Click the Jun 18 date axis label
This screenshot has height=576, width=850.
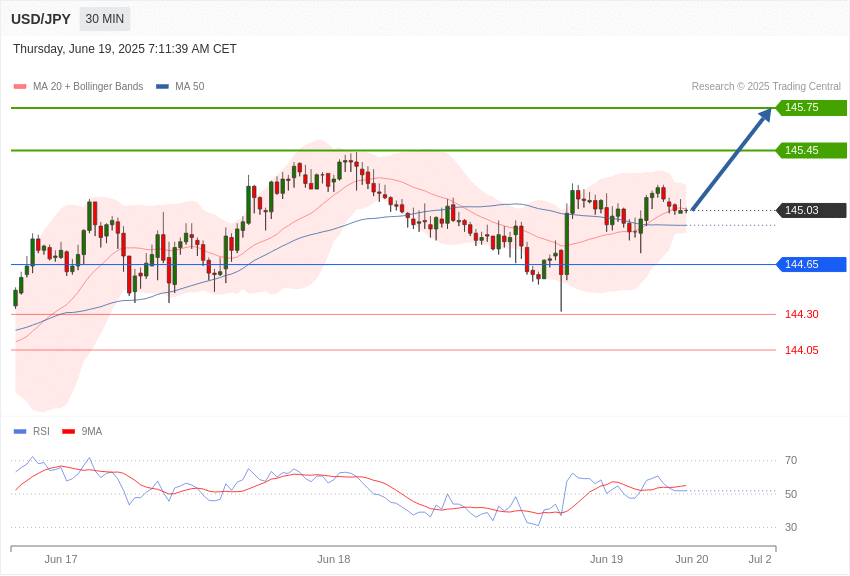pos(333,559)
